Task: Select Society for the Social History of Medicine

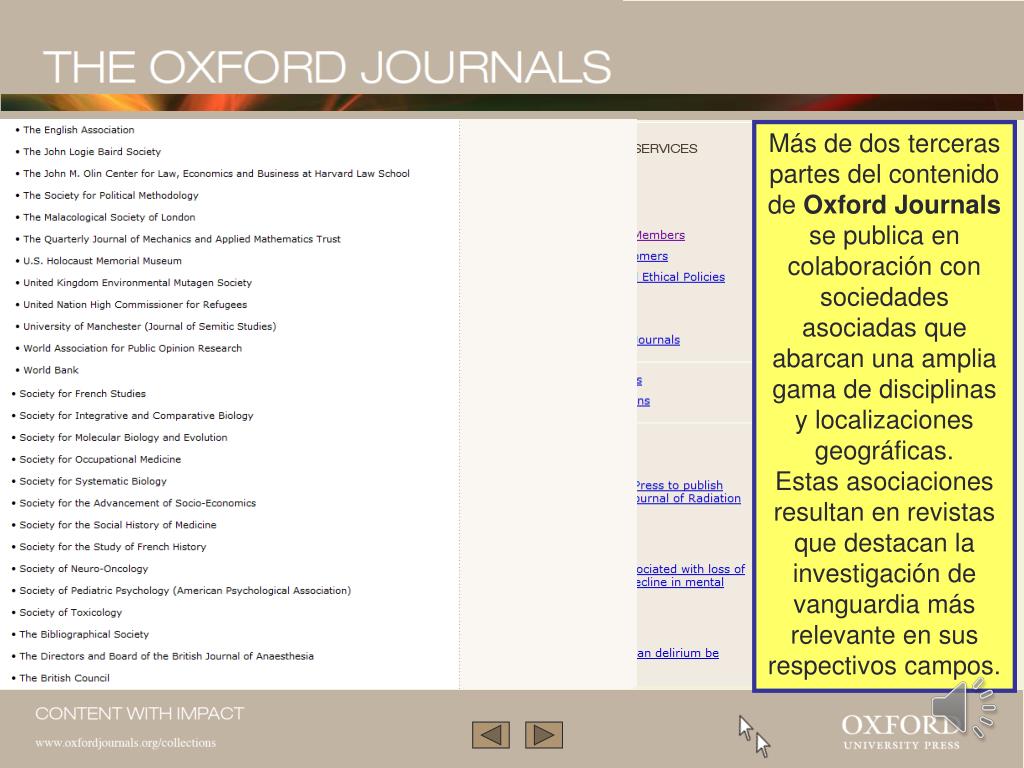Action: (118, 525)
